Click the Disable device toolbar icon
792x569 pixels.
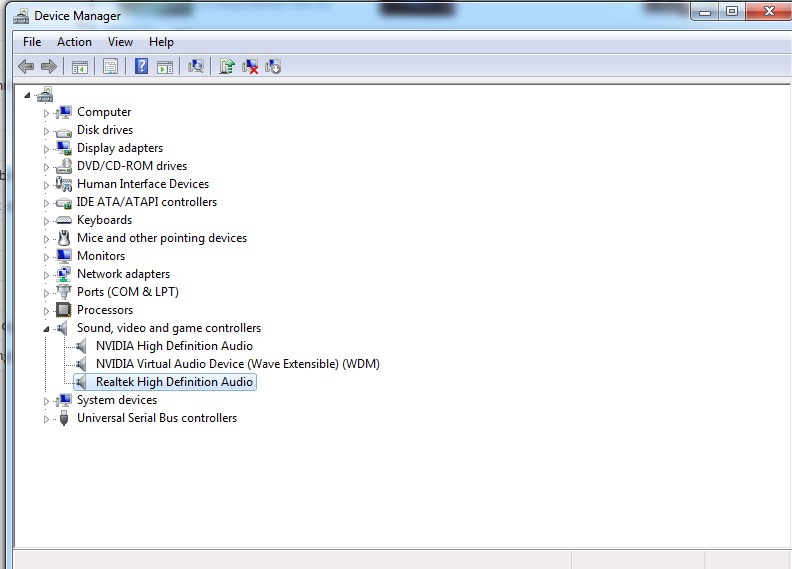(273, 66)
